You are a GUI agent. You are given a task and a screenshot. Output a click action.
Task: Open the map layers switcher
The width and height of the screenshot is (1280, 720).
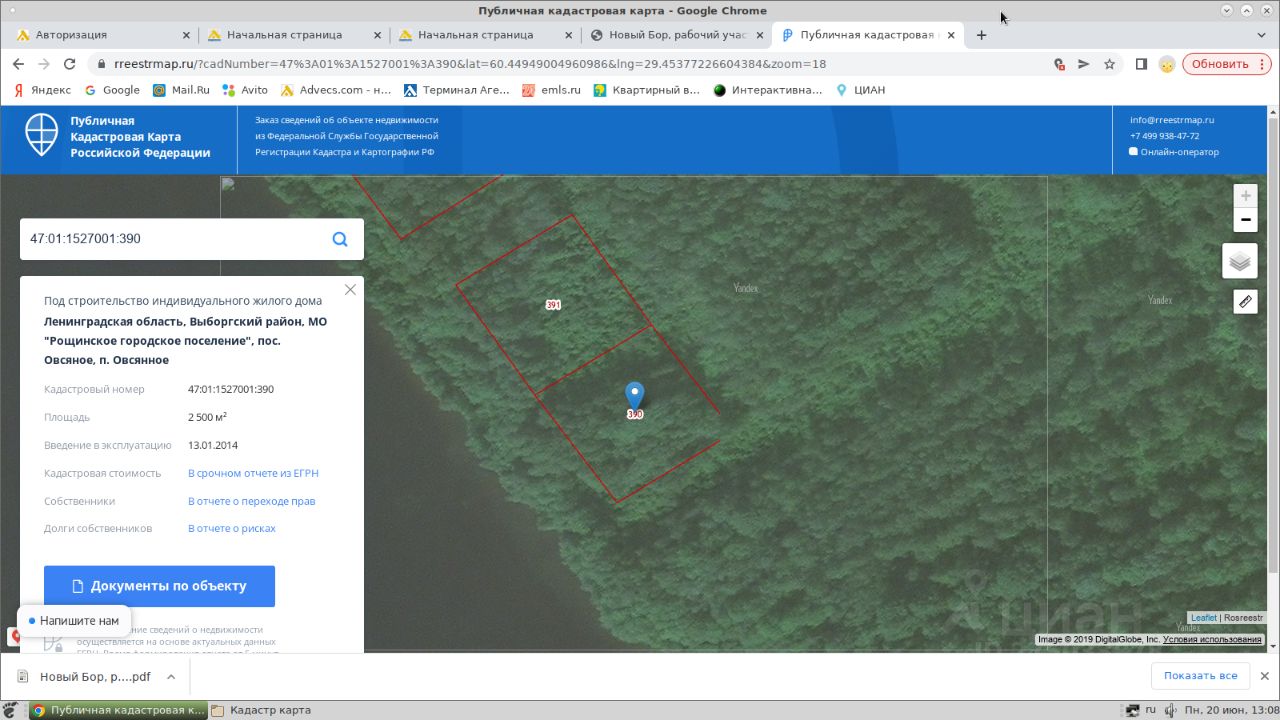1240,261
